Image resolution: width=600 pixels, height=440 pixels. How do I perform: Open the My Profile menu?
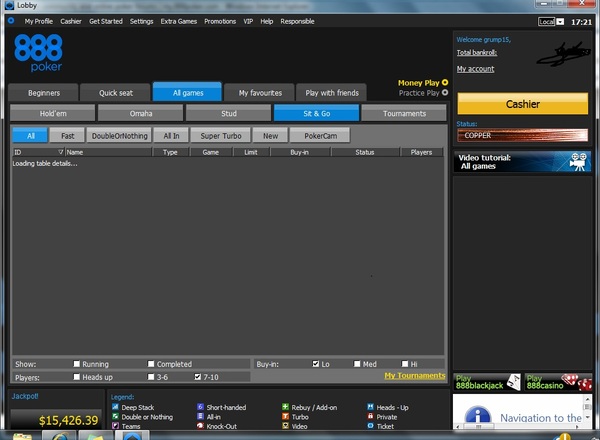point(39,21)
